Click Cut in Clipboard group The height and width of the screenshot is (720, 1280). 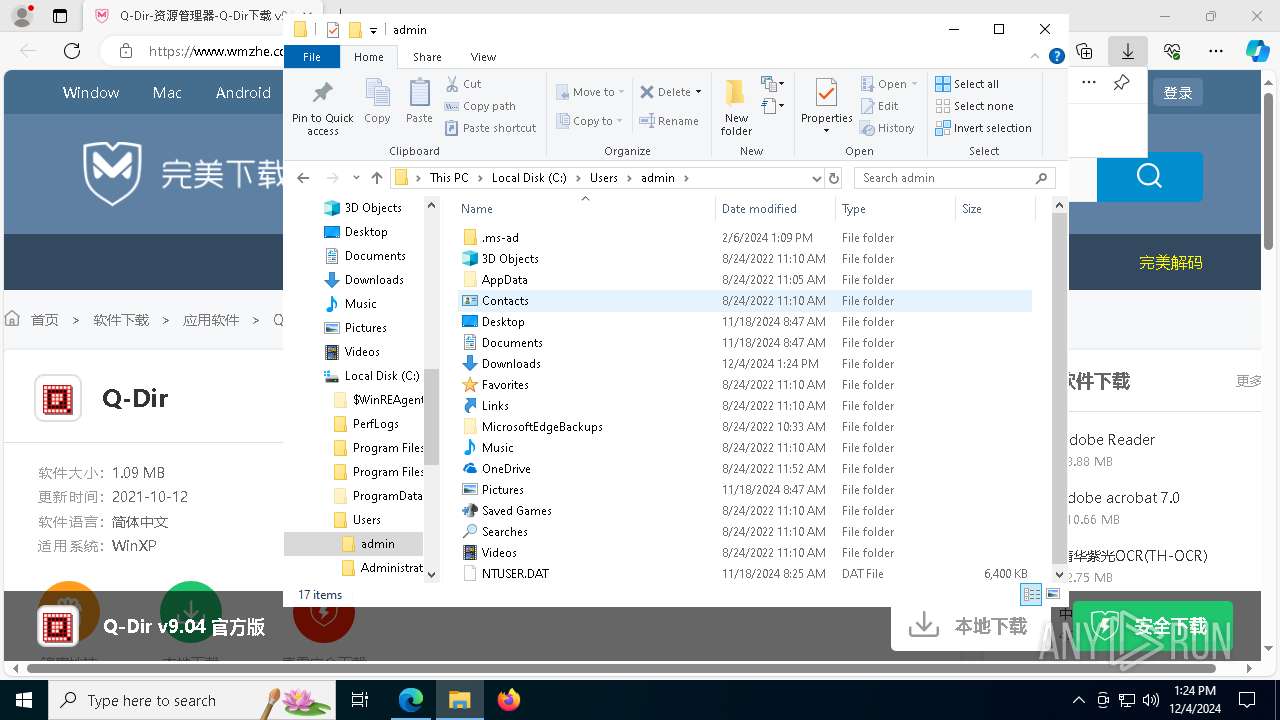pyautogui.click(x=463, y=84)
